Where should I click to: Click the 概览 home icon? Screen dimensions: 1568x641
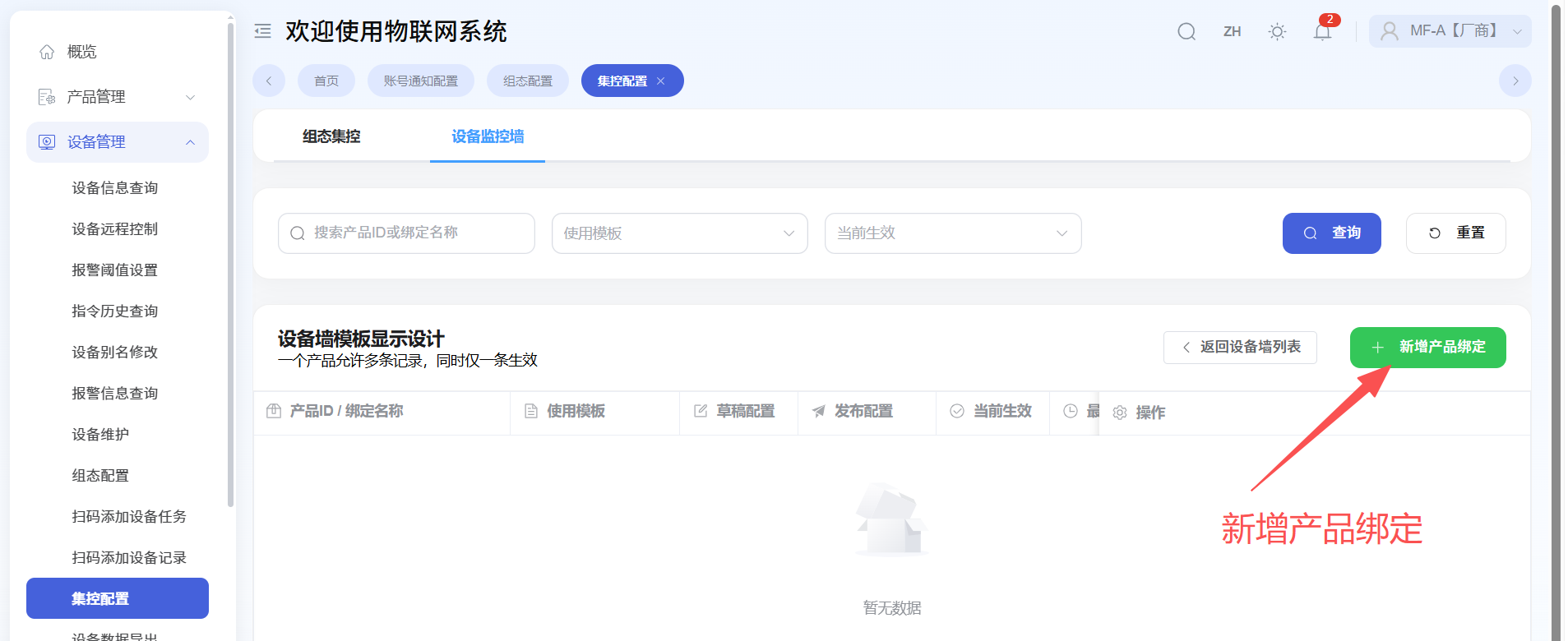[x=47, y=52]
